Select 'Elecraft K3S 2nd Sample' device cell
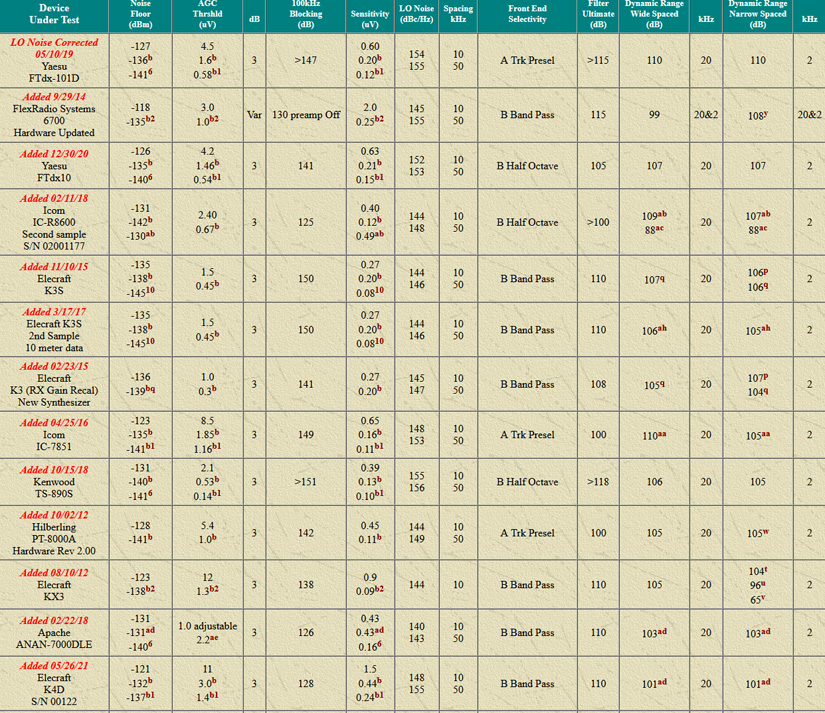This screenshot has width=825, height=713. (x=54, y=330)
